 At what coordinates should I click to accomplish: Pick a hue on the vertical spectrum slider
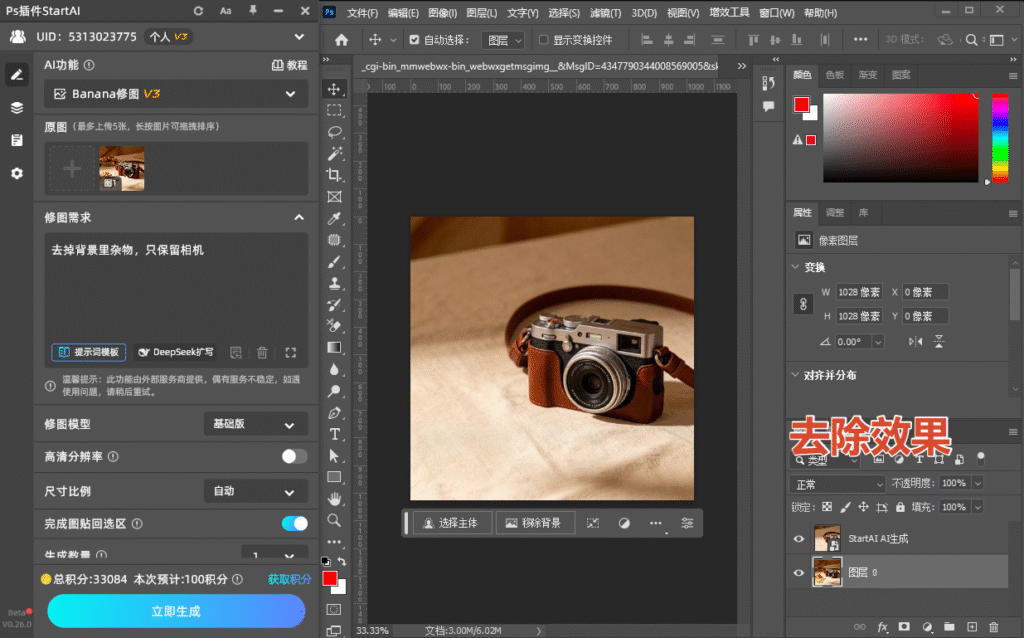click(1000, 137)
